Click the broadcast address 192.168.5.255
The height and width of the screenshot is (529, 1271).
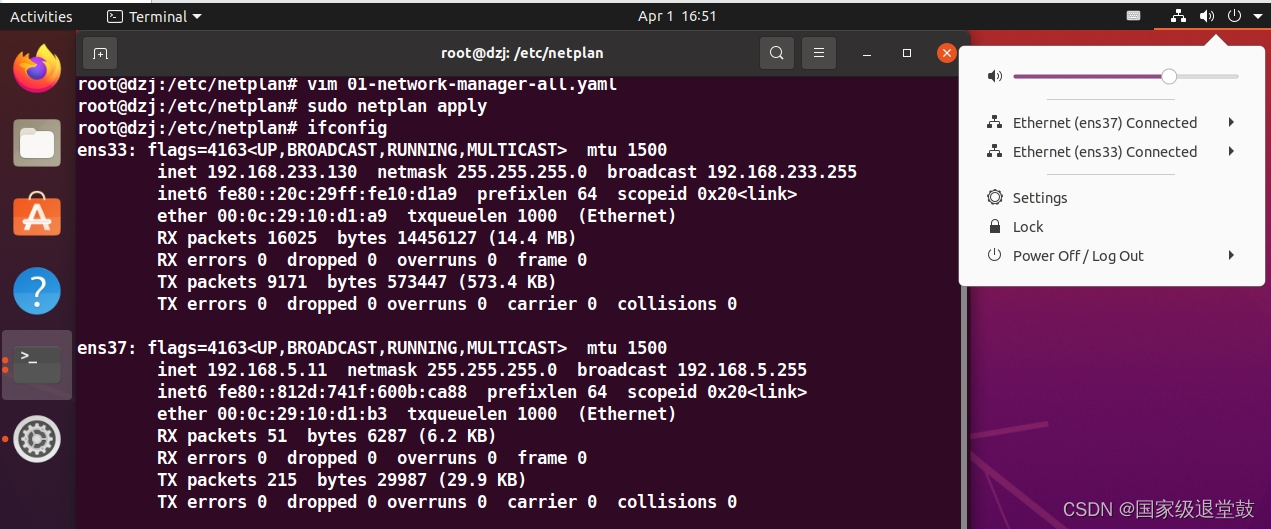point(742,370)
